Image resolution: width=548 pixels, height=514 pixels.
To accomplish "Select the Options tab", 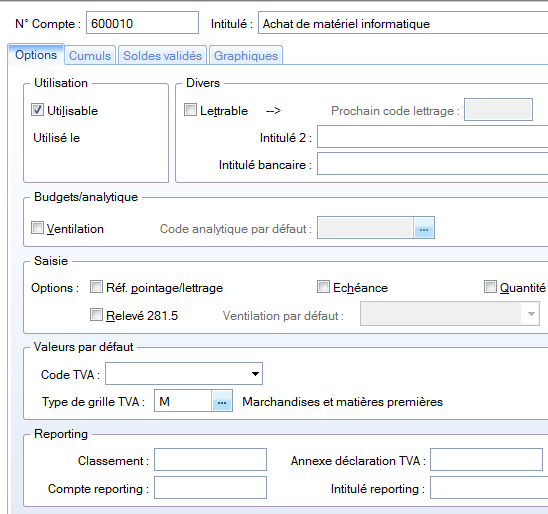I will (x=36, y=55).
